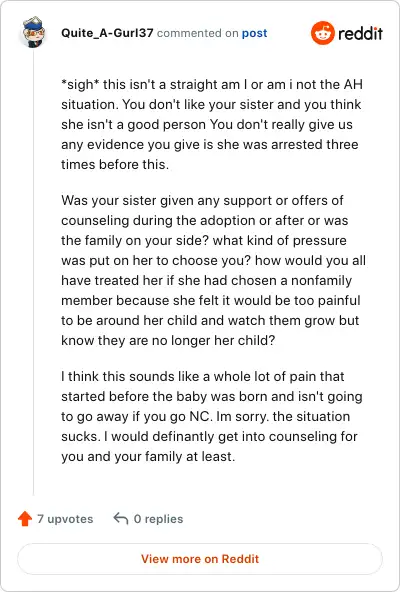The width and height of the screenshot is (400, 592).
Task: Click the orange upvote arrow icon
Action: (25, 519)
